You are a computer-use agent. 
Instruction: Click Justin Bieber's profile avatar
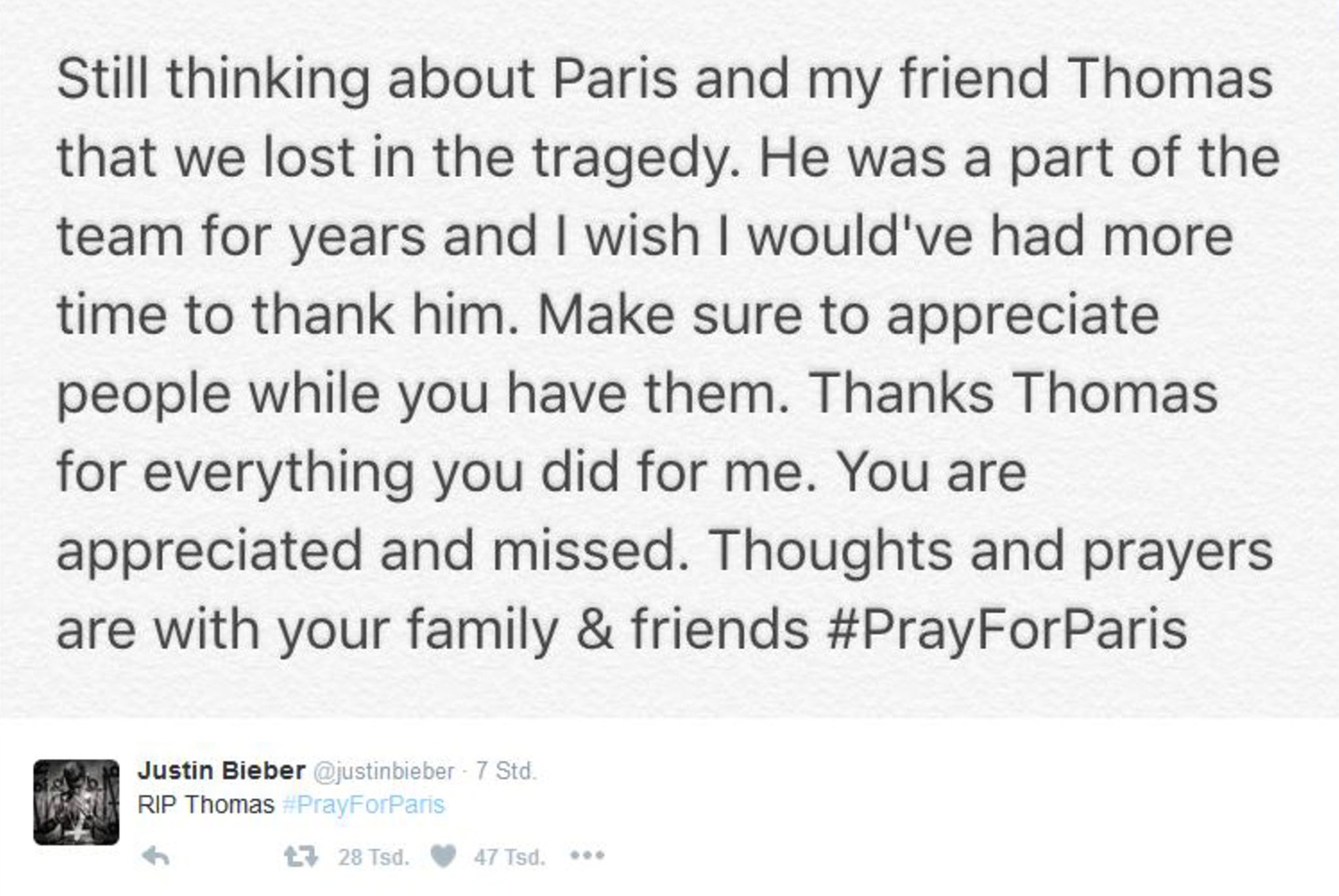pyautogui.click(x=76, y=802)
